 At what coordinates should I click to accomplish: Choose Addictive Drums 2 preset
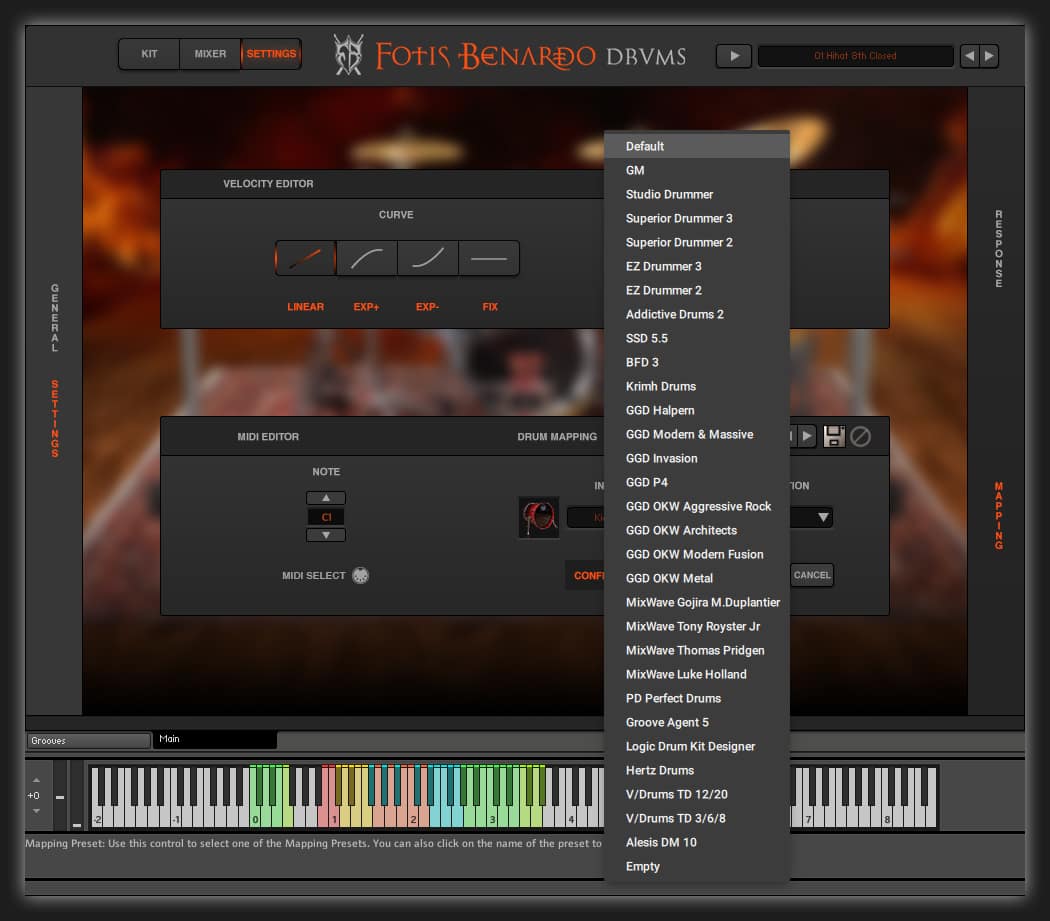(x=696, y=314)
